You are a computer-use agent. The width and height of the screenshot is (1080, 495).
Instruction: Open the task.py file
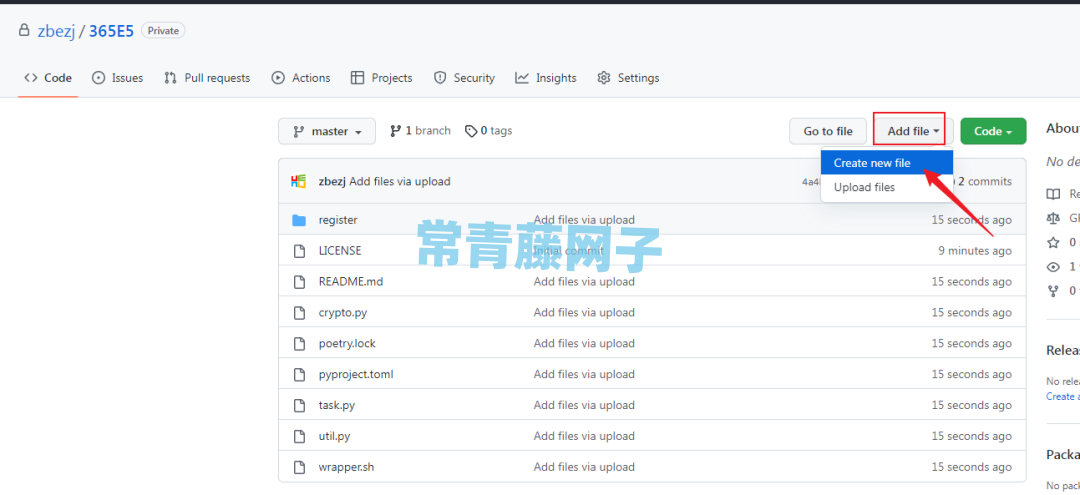337,406
